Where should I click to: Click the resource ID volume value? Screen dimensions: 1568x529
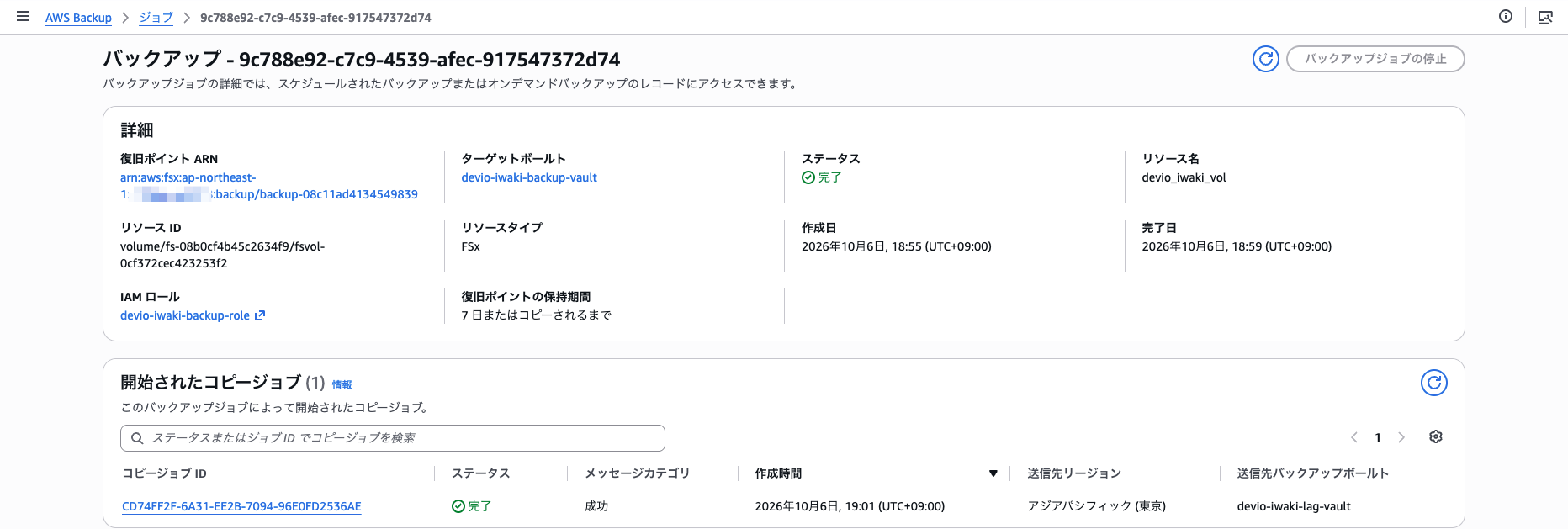222,255
